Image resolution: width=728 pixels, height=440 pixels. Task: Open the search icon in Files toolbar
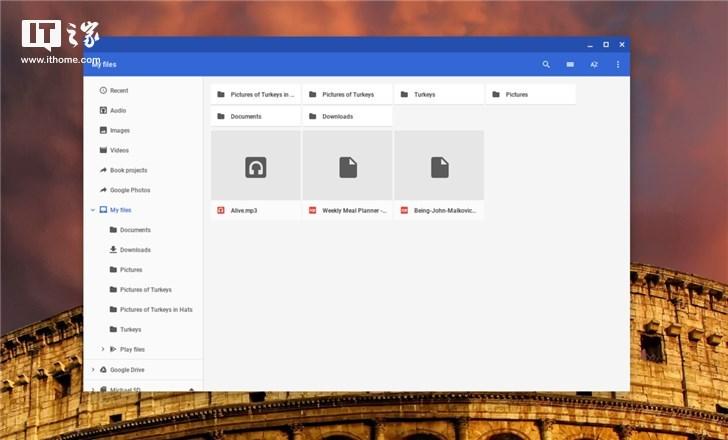546,65
